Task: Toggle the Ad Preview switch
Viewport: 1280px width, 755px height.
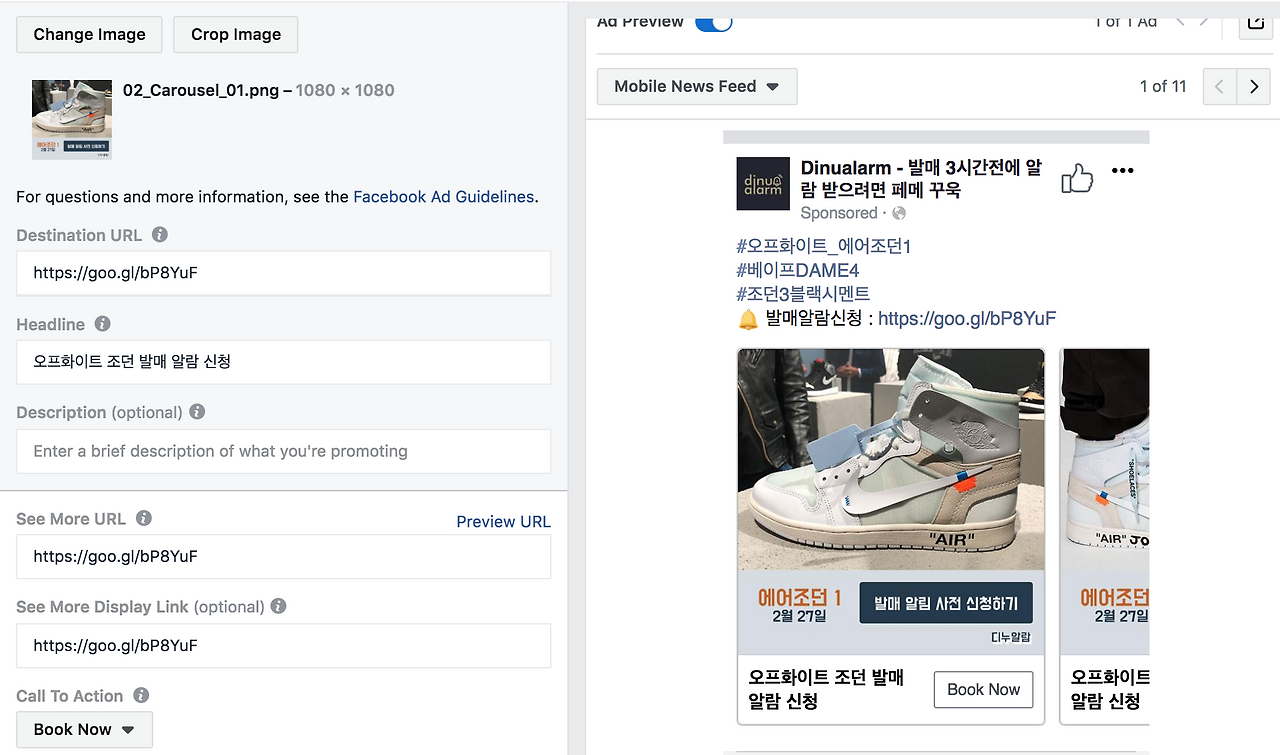Action: 714,21
